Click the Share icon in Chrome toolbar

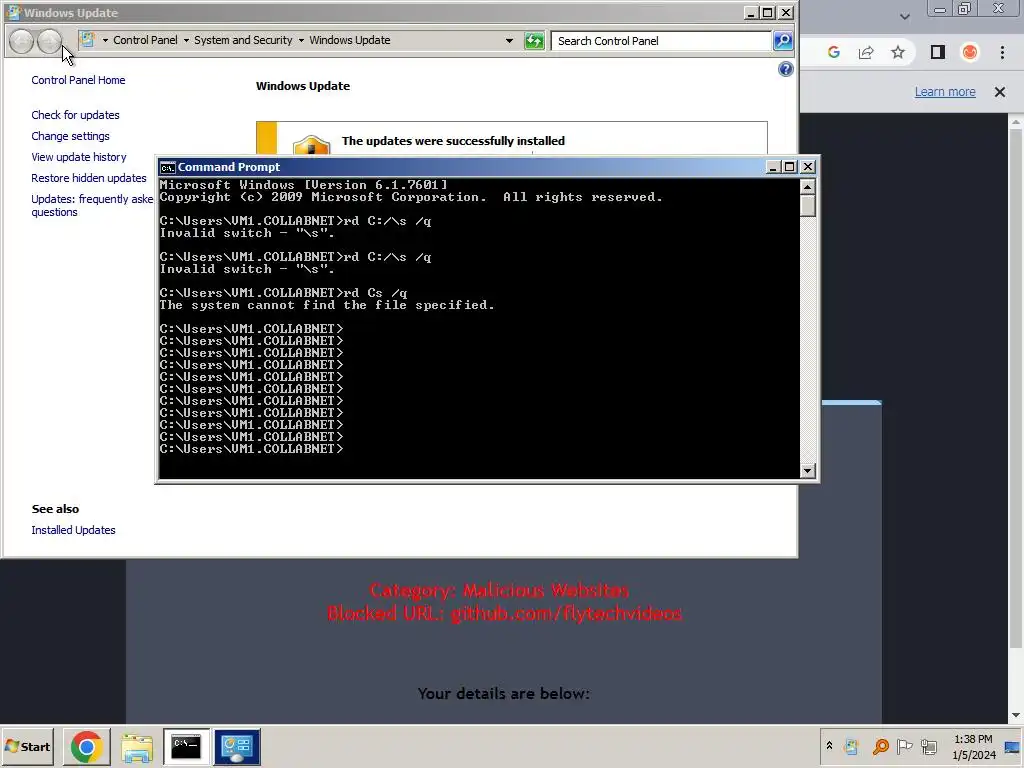click(866, 52)
